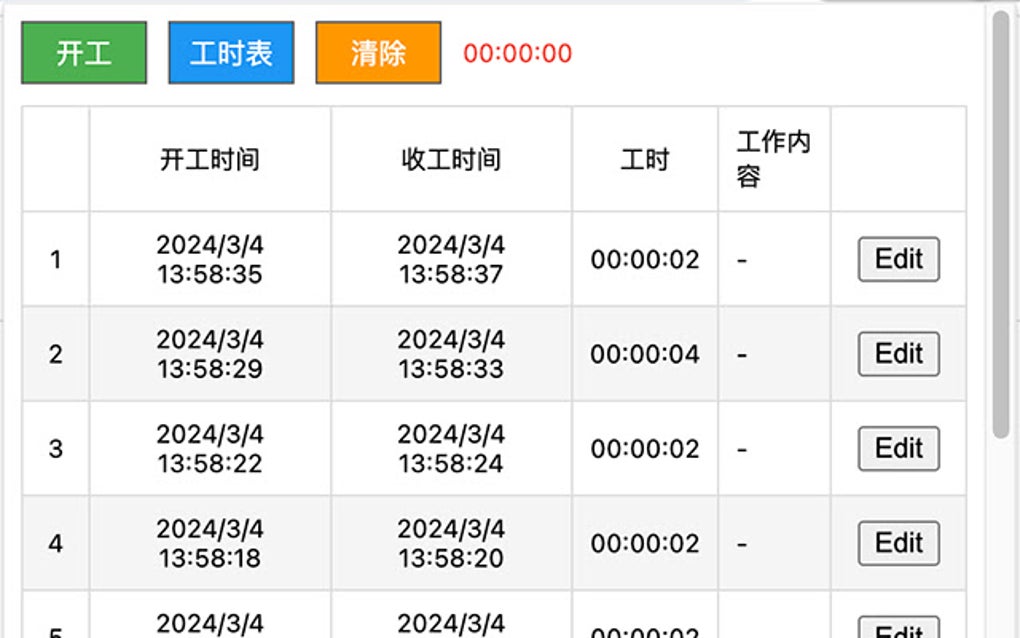This screenshot has width=1020, height=638.
Task: Click the green 开工 button
Action: click(84, 53)
